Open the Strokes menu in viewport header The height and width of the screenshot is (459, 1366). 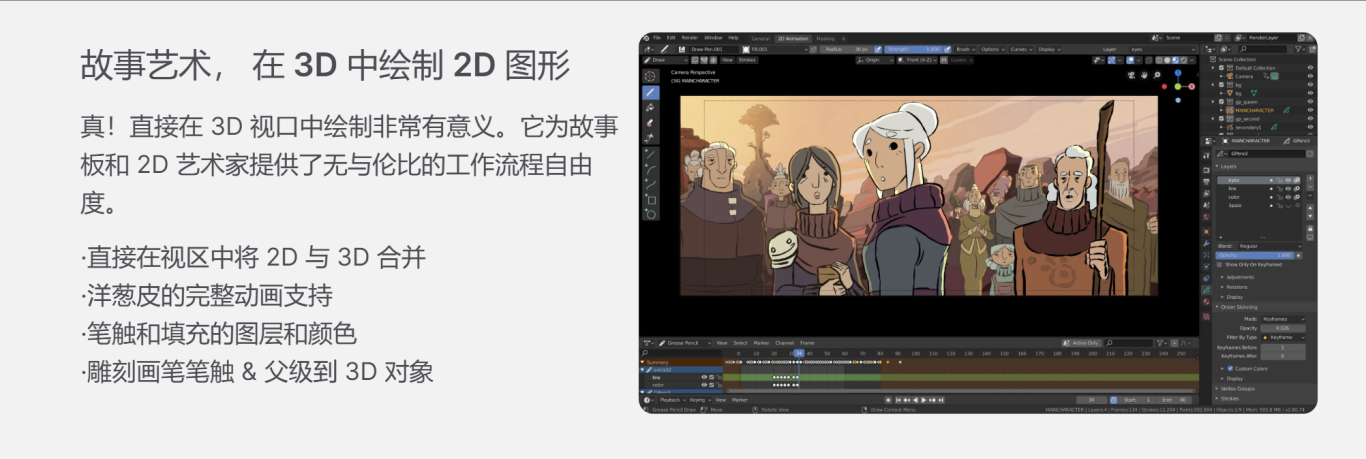(x=747, y=60)
